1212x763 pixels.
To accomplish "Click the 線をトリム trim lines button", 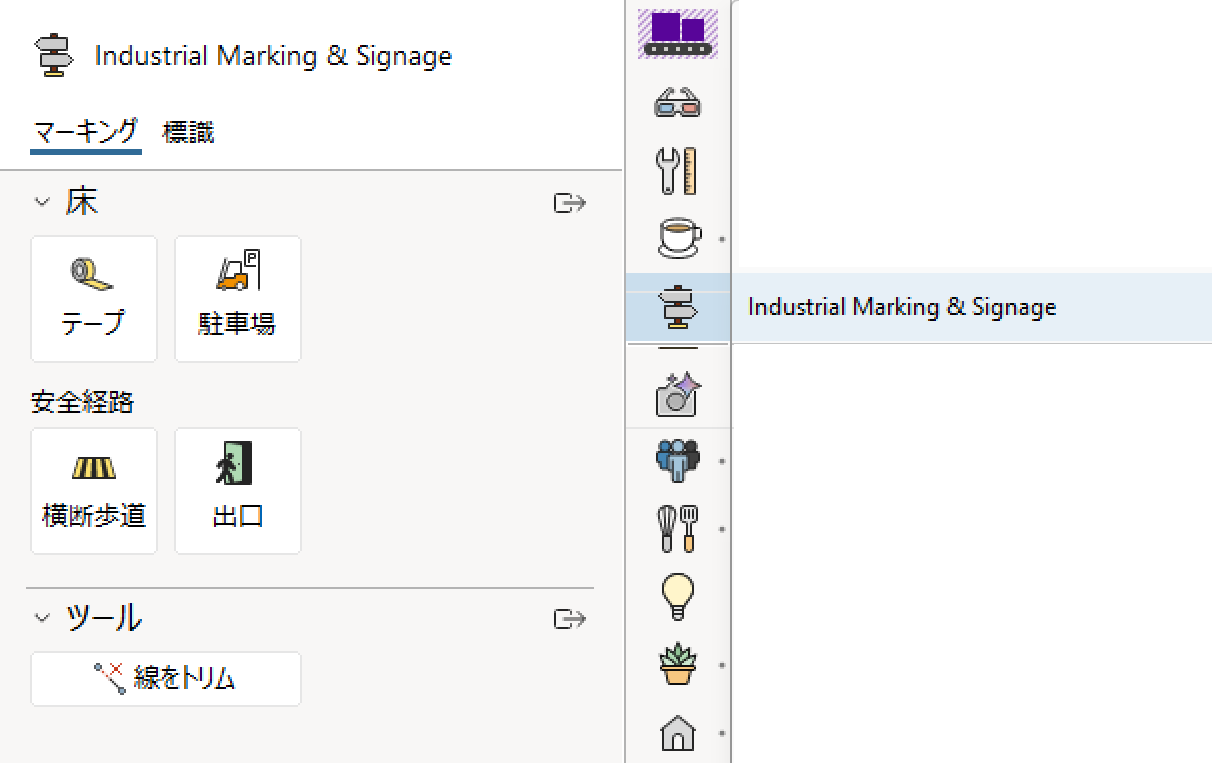I will pyautogui.click(x=166, y=679).
